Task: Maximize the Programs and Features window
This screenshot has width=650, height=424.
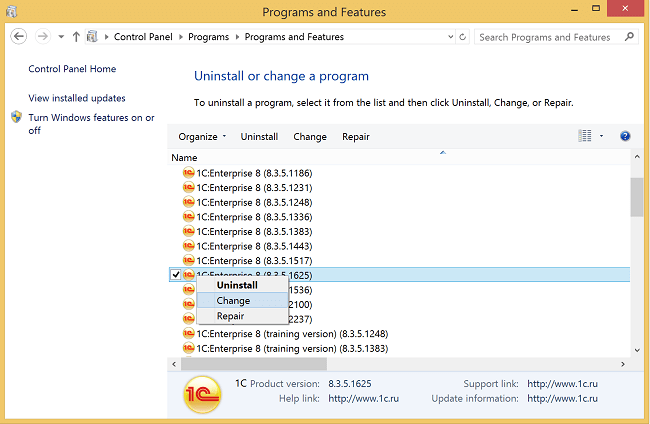Action: point(596,8)
